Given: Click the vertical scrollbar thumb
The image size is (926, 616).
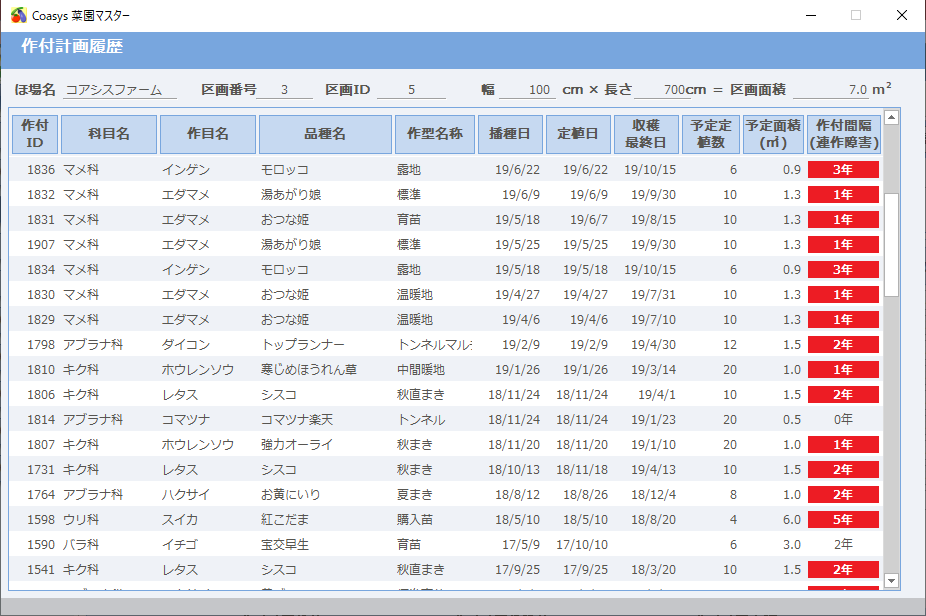Looking at the screenshot, I should pyautogui.click(x=891, y=245).
